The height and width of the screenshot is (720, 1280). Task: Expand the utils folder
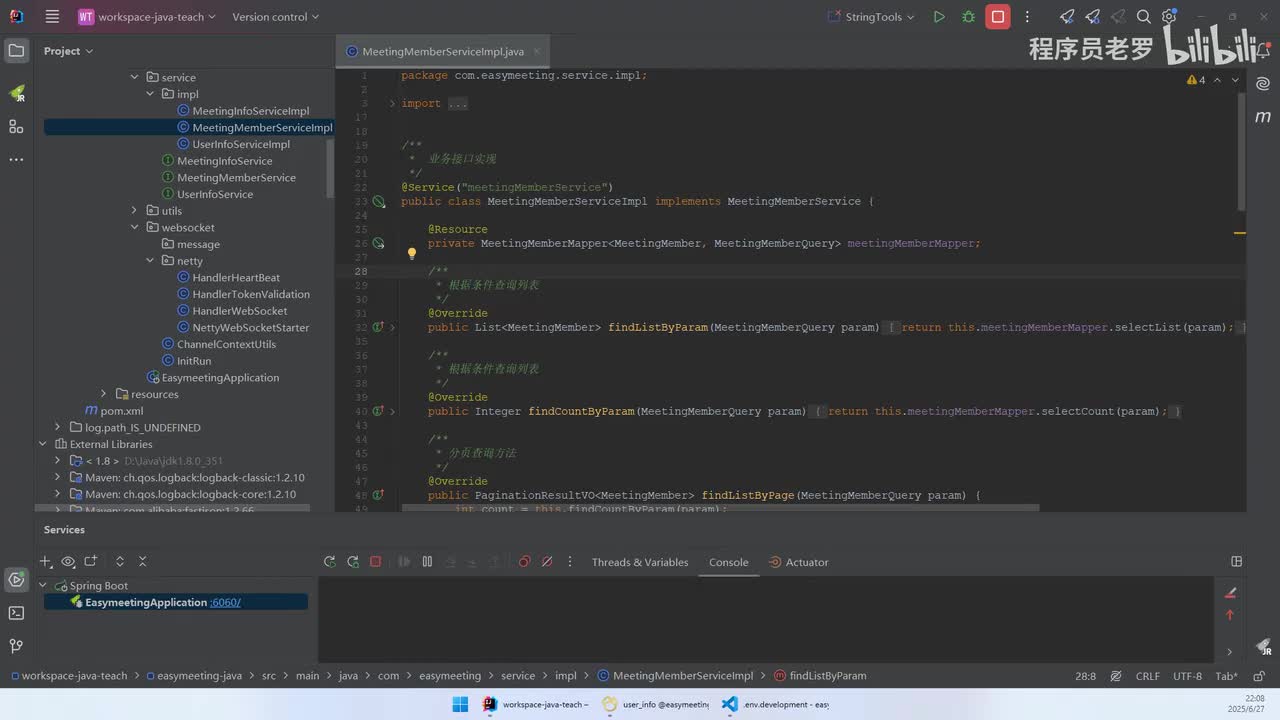[x=135, y=211]
